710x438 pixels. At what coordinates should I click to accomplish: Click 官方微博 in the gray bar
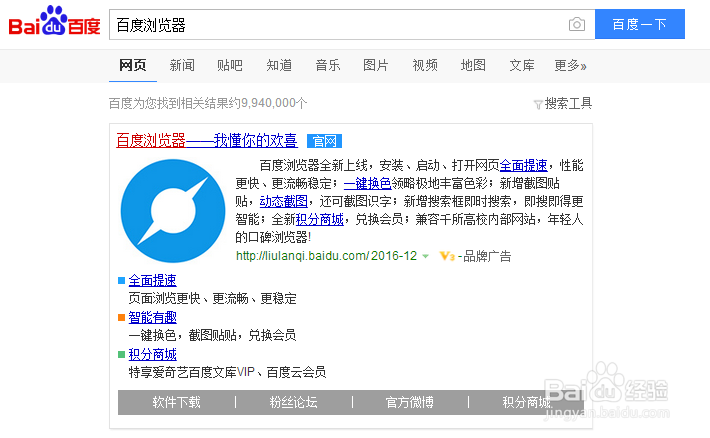[410, 402]
